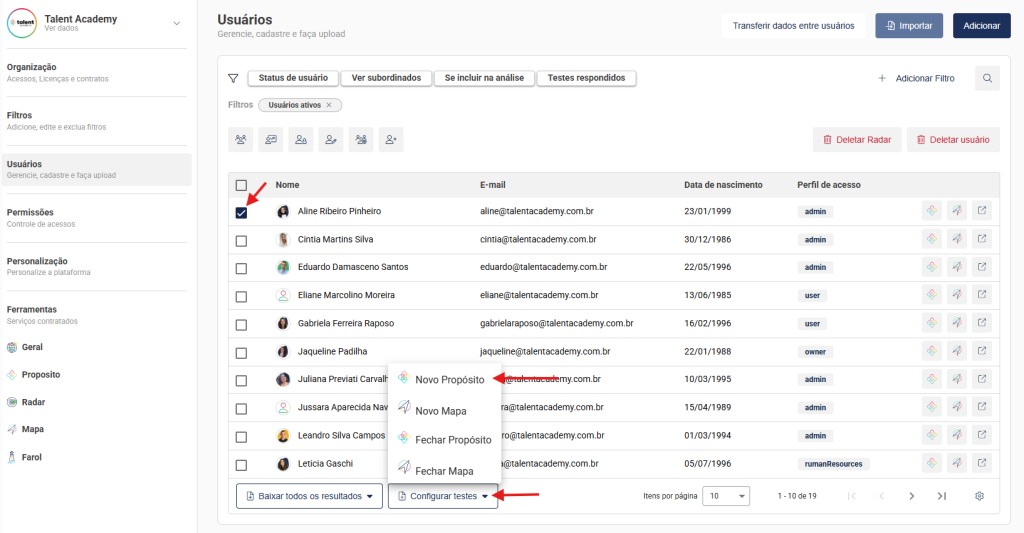The width and height of the screenshot is (1024, 533).
Task: Jump to last page icon
Action: [x=941, y=496]
